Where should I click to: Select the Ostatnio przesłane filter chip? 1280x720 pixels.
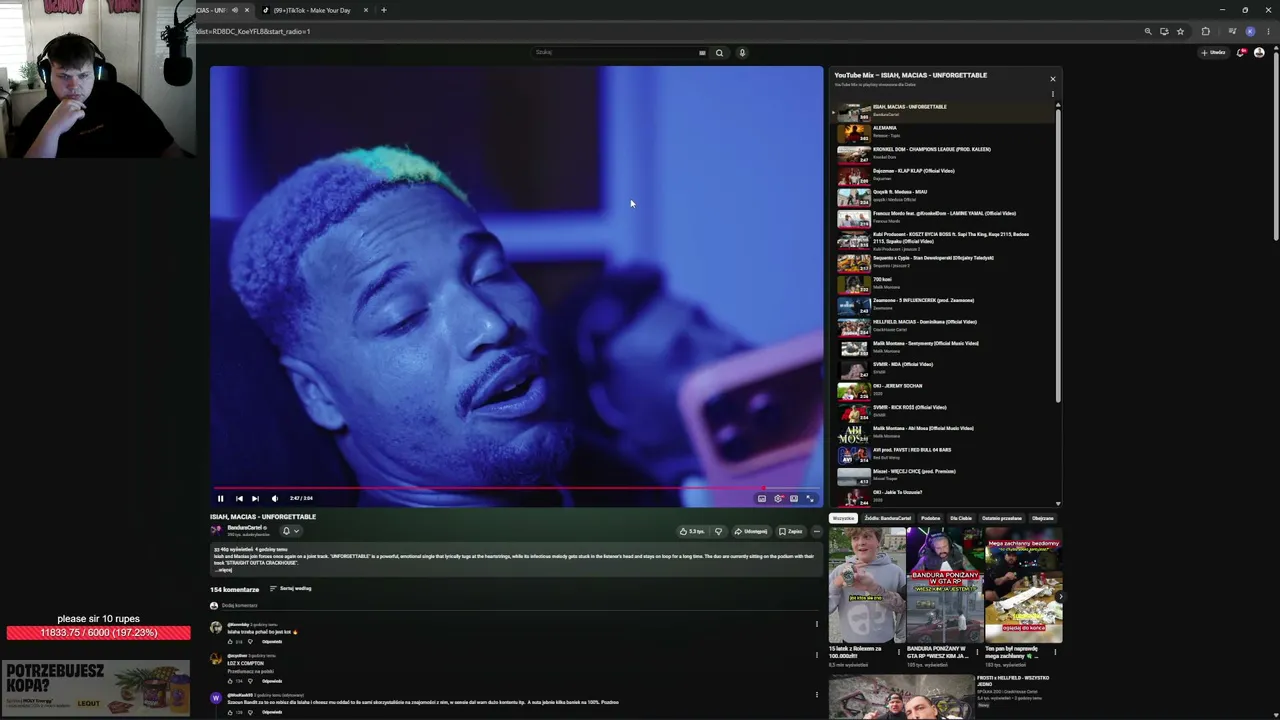1002,518
